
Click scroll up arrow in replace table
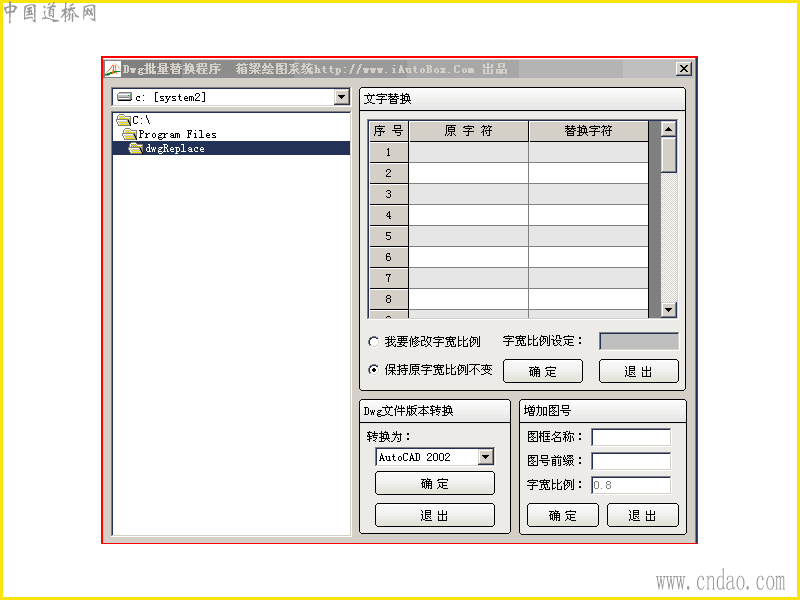click(668, 129)
